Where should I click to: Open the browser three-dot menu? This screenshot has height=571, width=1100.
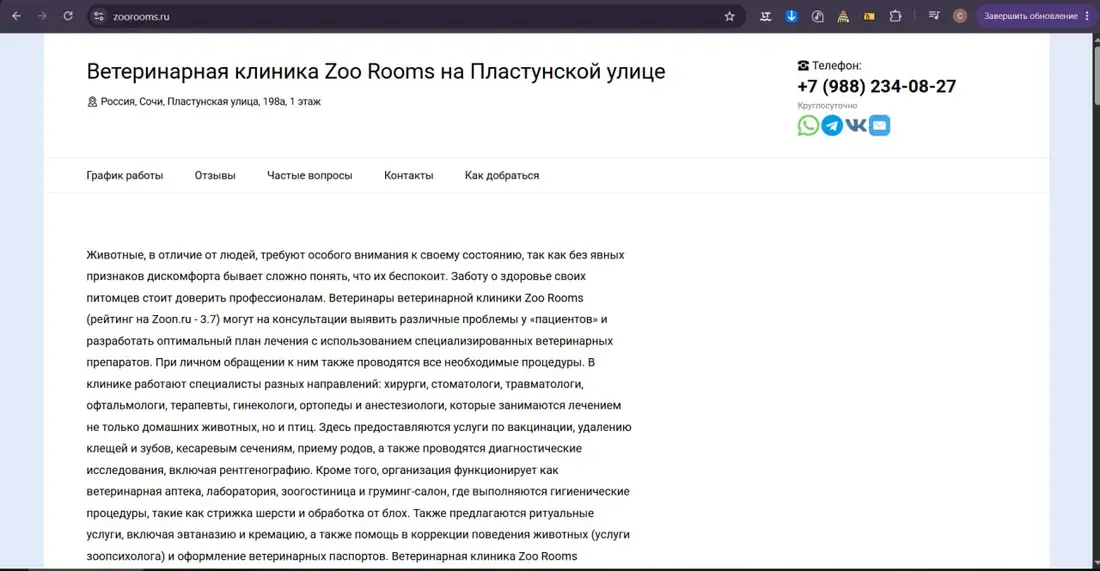pos(1087,16)
